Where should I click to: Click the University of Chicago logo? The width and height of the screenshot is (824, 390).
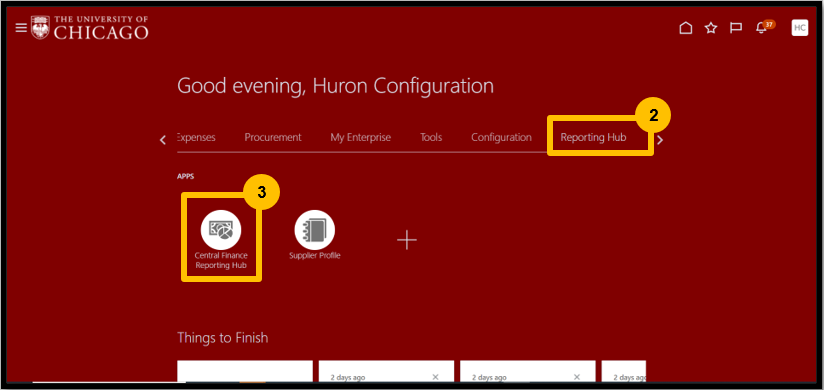(90, 27)
